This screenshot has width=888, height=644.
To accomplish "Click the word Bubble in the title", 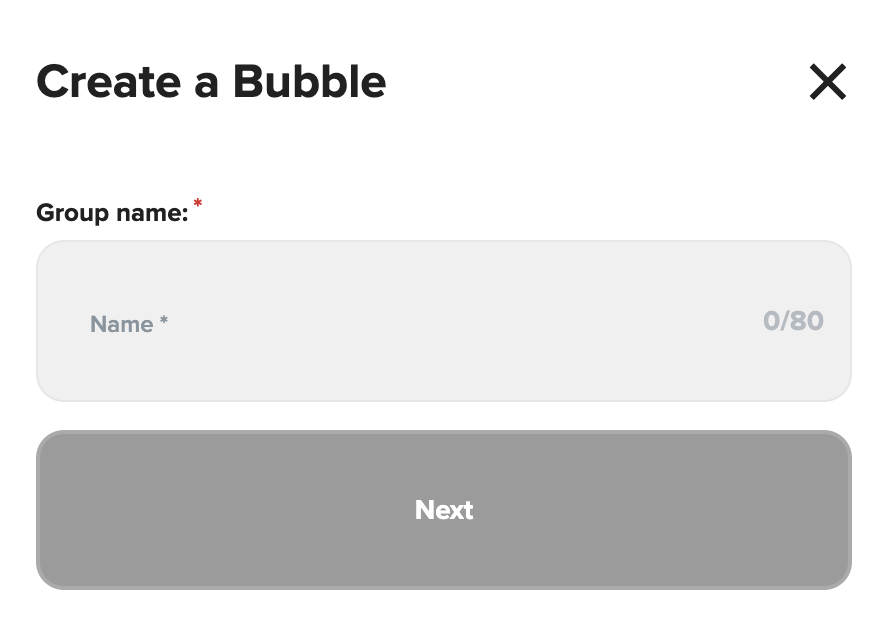I will [x=309, y=82].
